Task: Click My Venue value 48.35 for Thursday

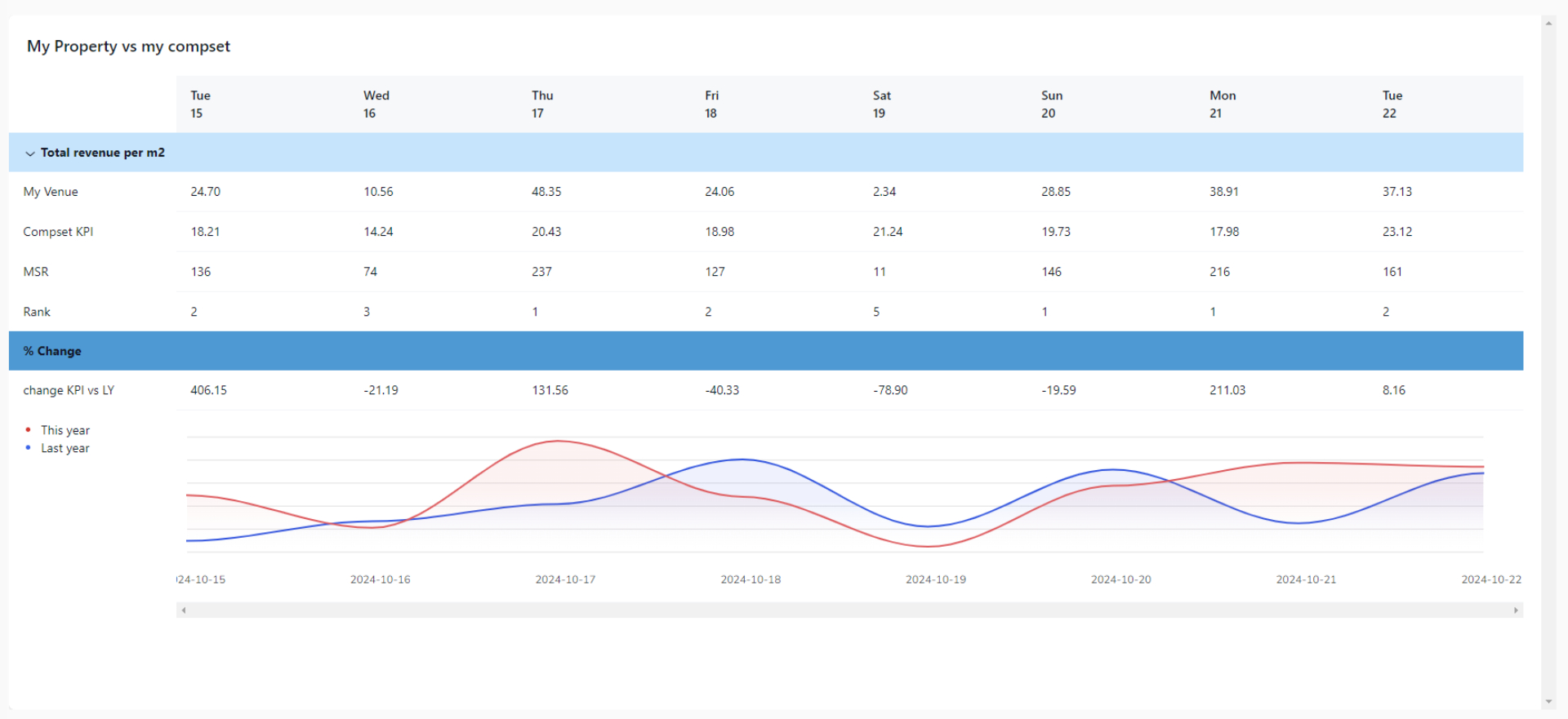Action: [x=546, y=192]
